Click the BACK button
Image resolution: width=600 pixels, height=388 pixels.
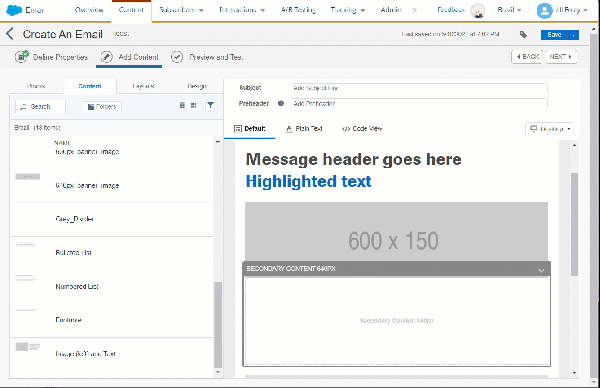[527, 57]
